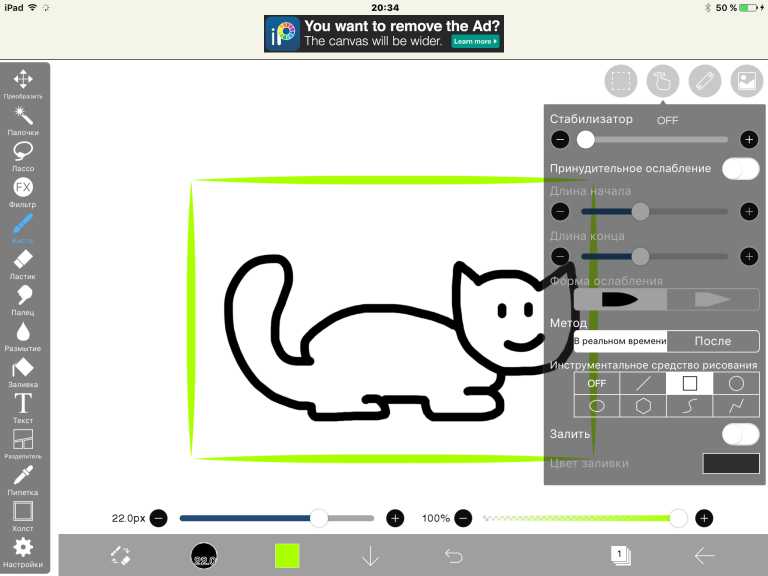Image resolution: width=768 pixels, height=576 pixels.
Task: Select the bullet-shaped taper form
Action: pos(620,299)
